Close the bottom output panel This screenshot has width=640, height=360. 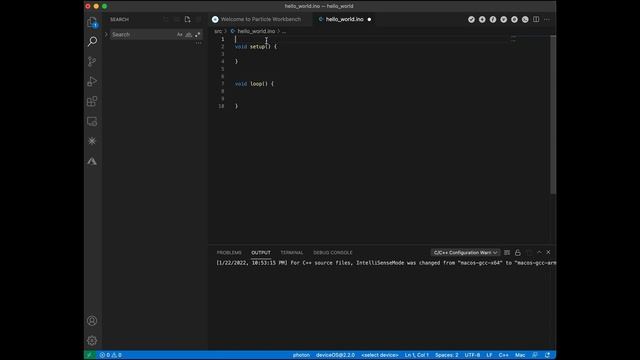coord(549,252)
